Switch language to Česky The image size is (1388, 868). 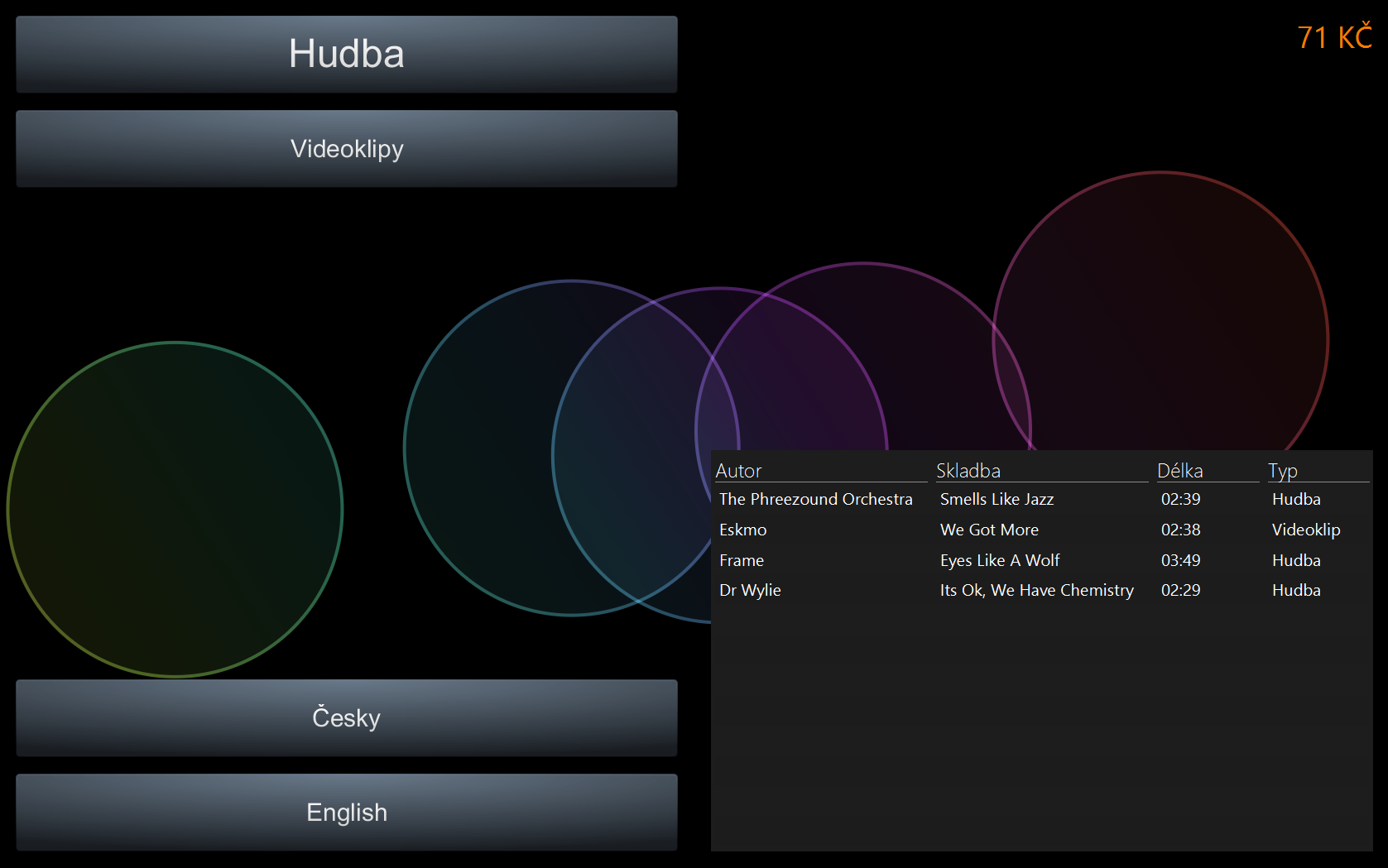346,717
